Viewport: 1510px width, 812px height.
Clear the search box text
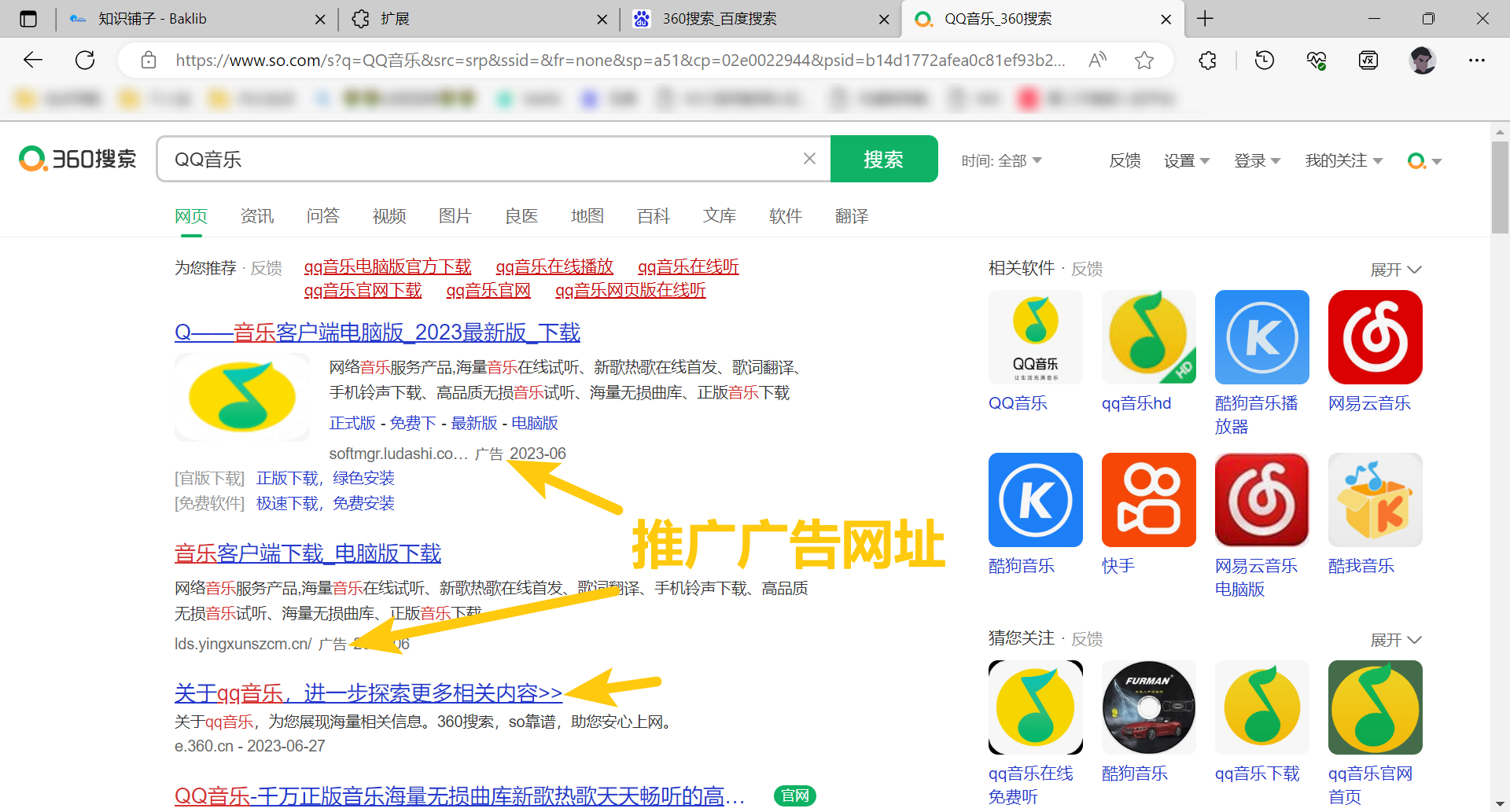pos(809,159)
